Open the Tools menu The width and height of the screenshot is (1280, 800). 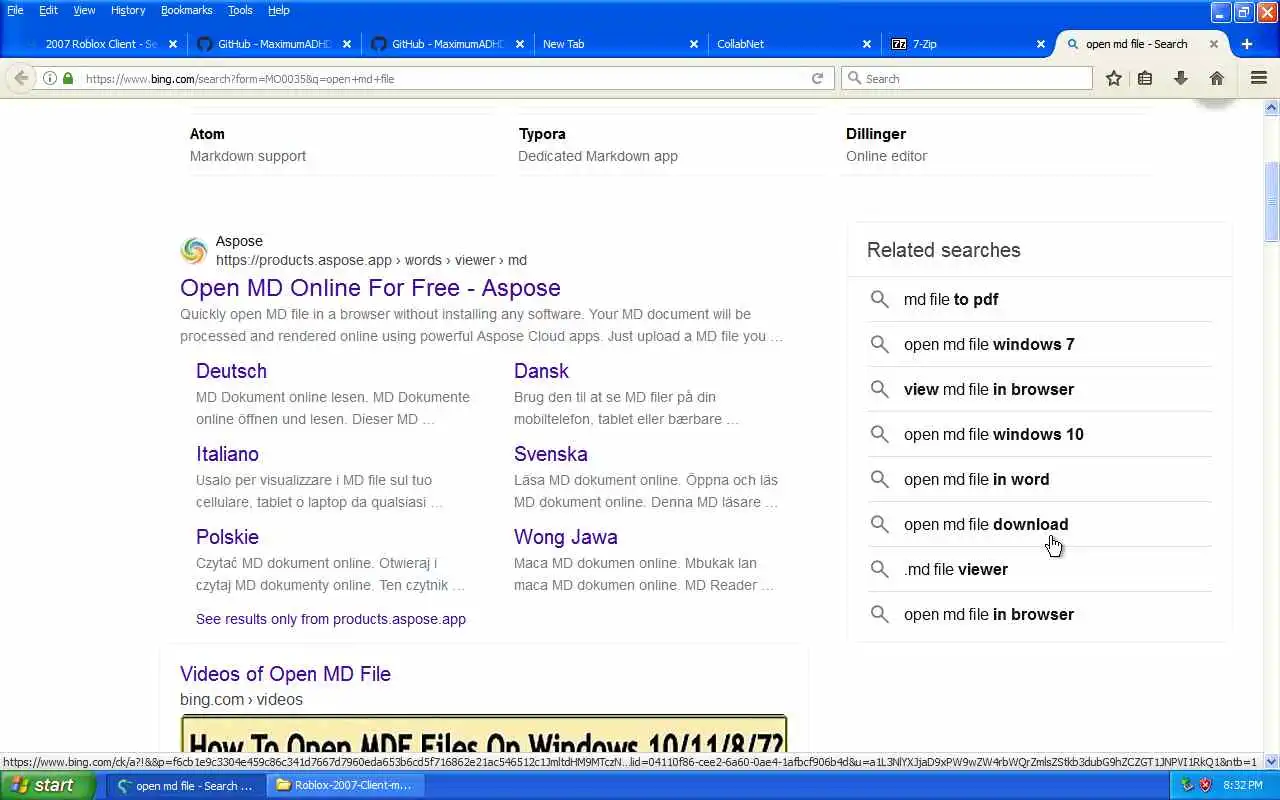pos(240,10)
